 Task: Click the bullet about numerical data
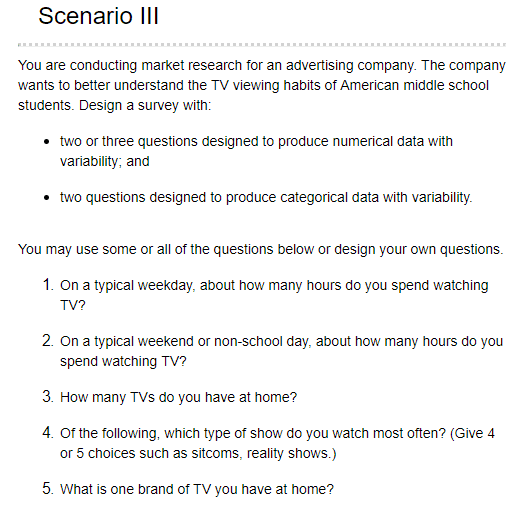pos(256,151)
